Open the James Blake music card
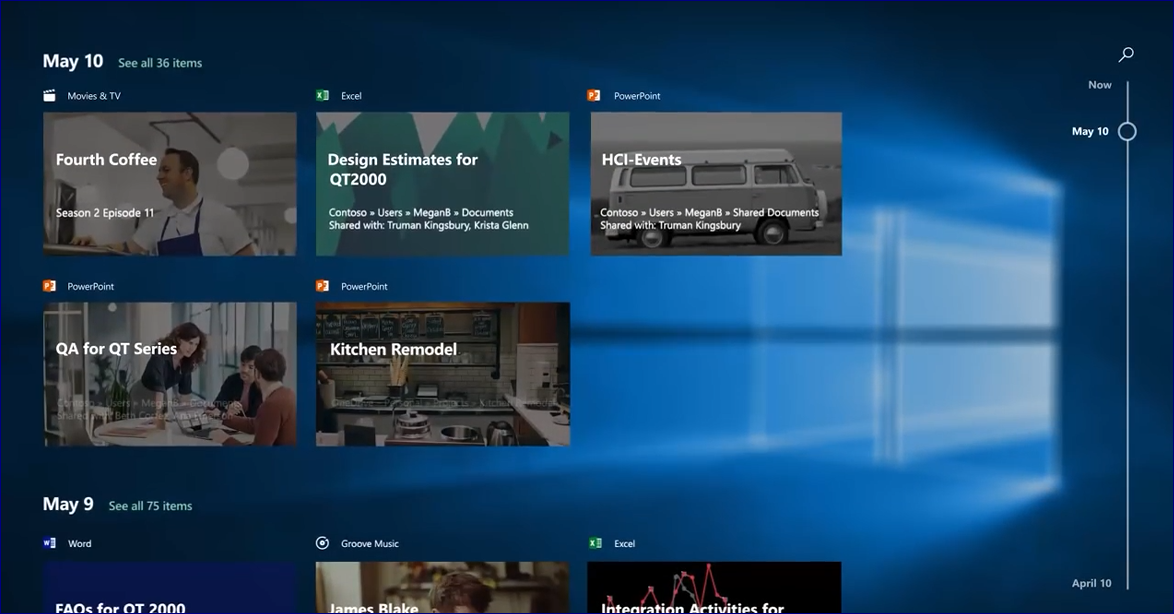1174x614 pixels. (442, 590)
